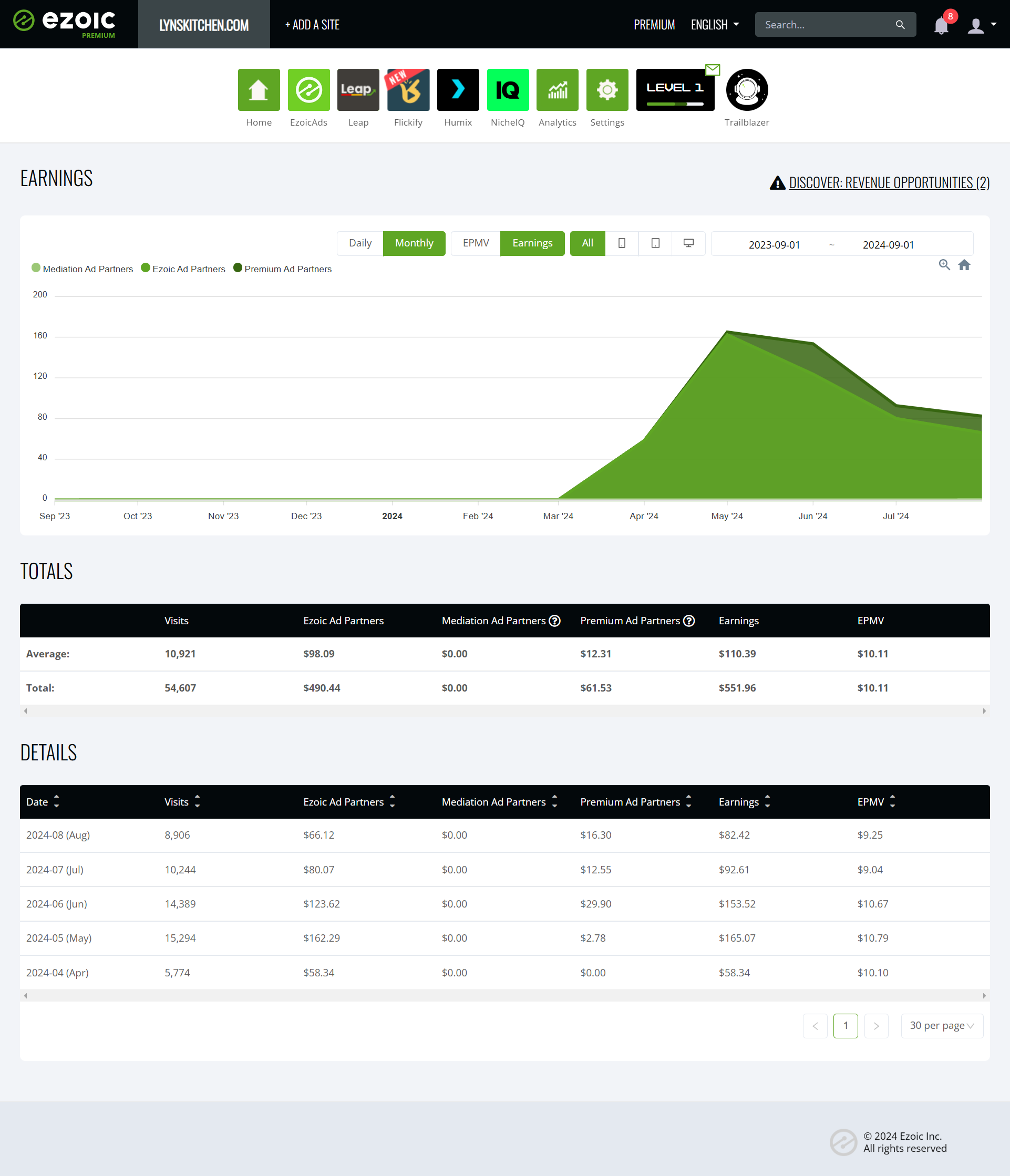Open the Trailblazer astronaut icon
1010x1176 pixels.
click(747, 90)
